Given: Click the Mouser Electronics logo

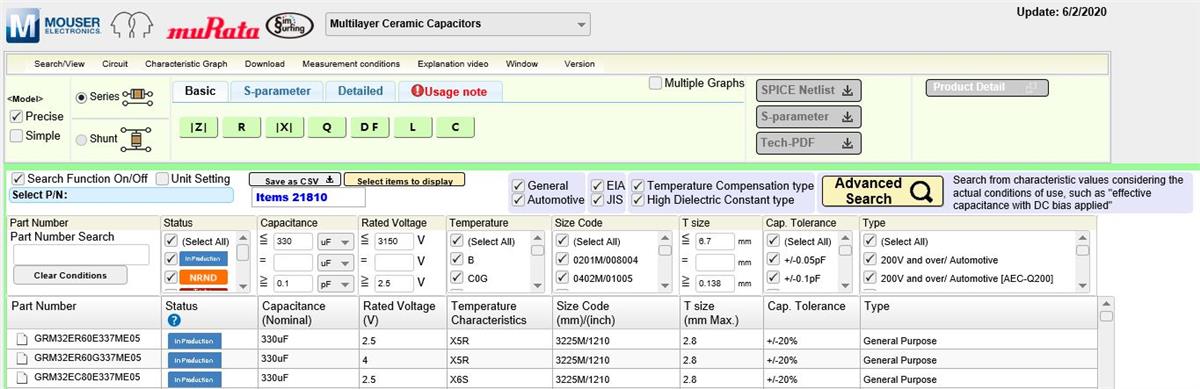Looking at the screenshot, I should pyautogui.click(x=53, y=24).
